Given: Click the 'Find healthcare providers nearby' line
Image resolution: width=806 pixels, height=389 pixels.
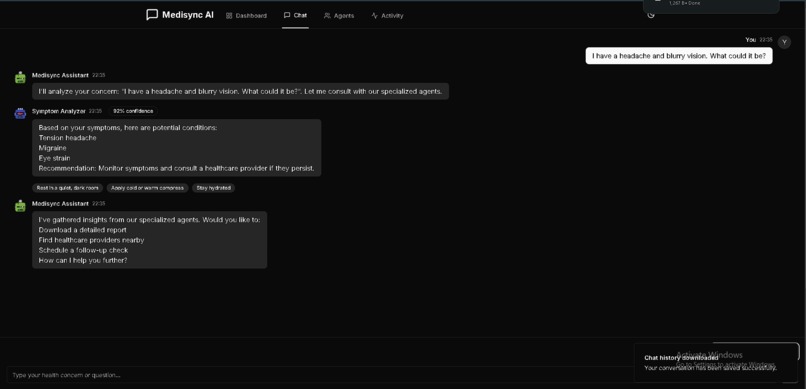Looking at the screenshot, I should click(x=91, y=240).
